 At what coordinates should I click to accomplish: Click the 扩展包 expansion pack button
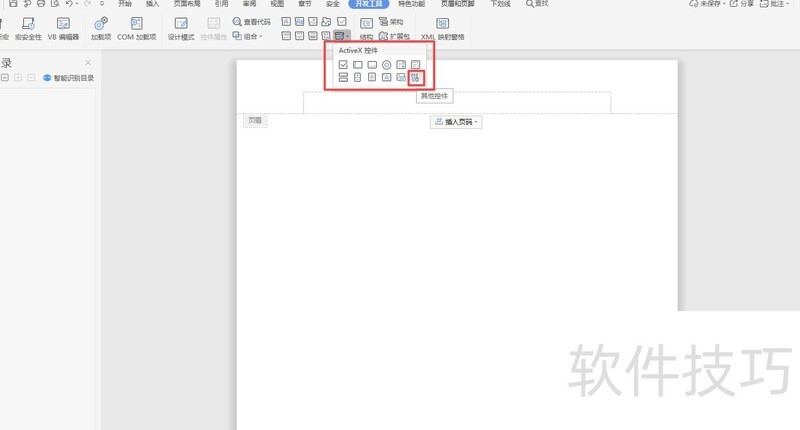click(x=394, y=36)
